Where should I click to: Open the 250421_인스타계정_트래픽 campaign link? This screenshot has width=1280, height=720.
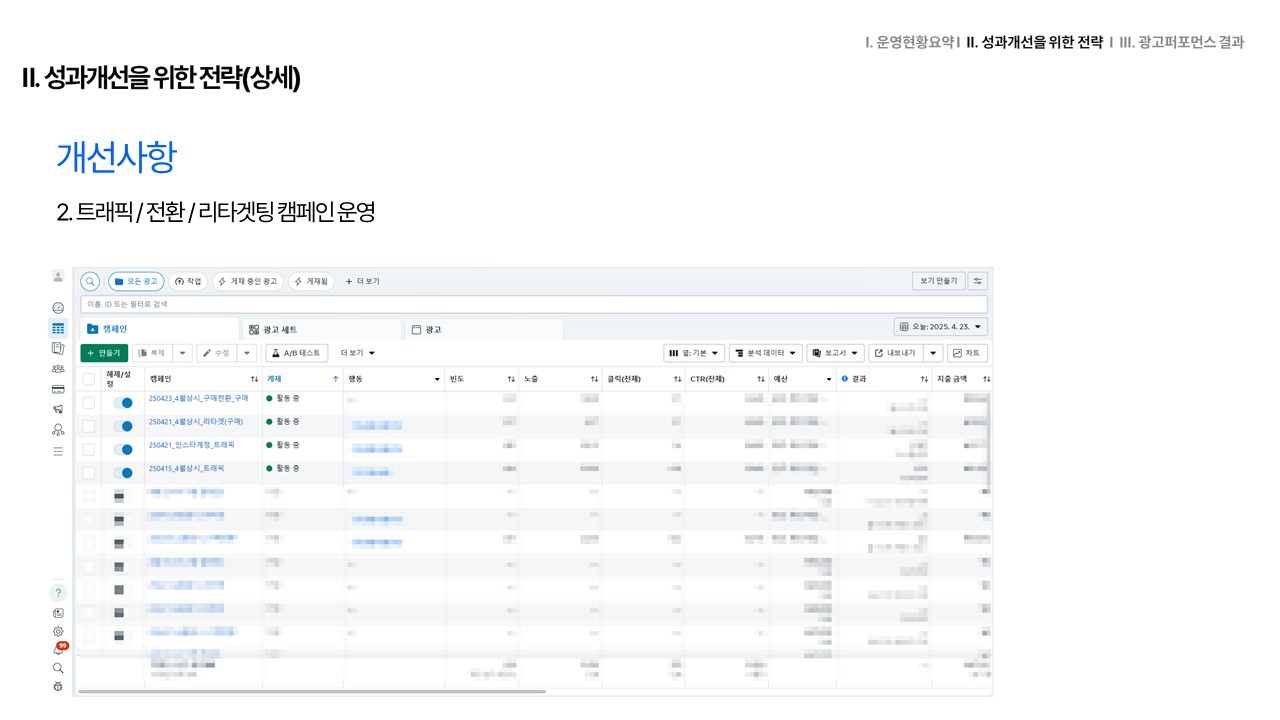(x=191, y=445)
